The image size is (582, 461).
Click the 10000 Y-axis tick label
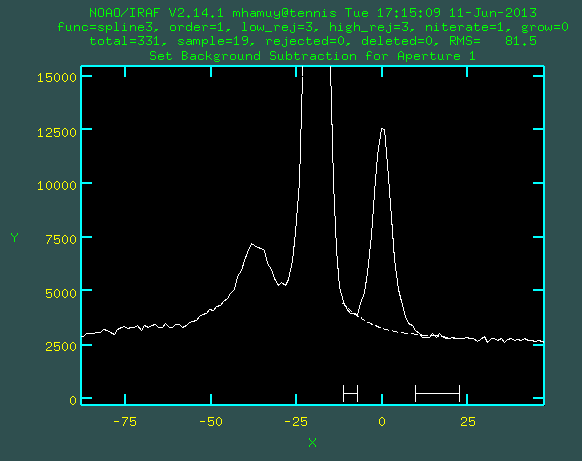coord(57,185)
